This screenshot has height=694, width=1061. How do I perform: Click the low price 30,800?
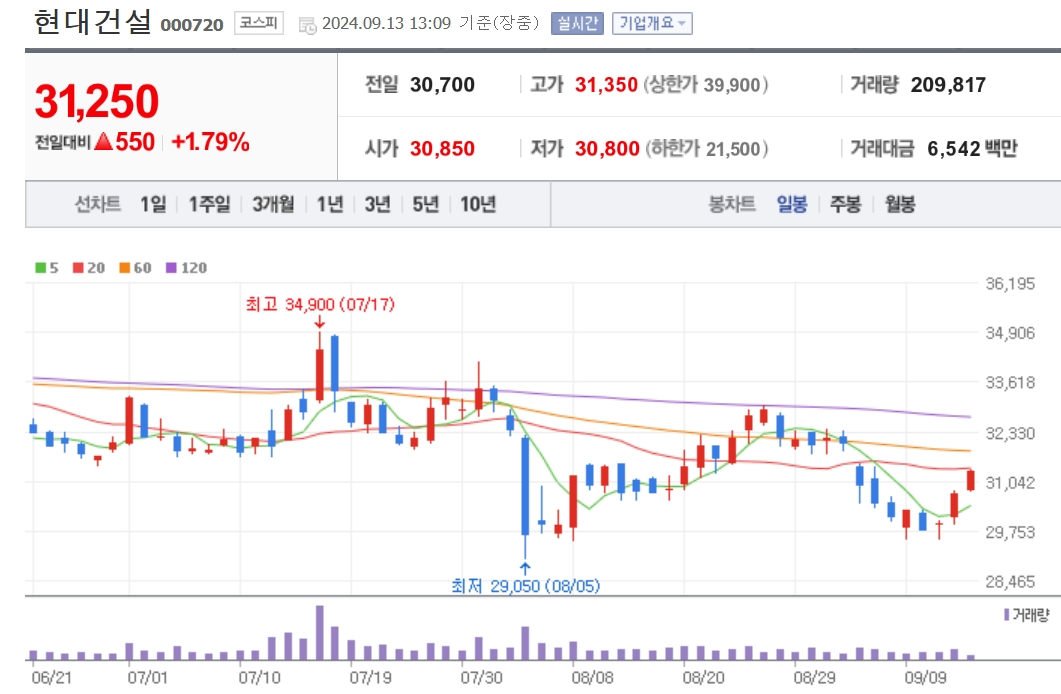[x=607, y=148]
